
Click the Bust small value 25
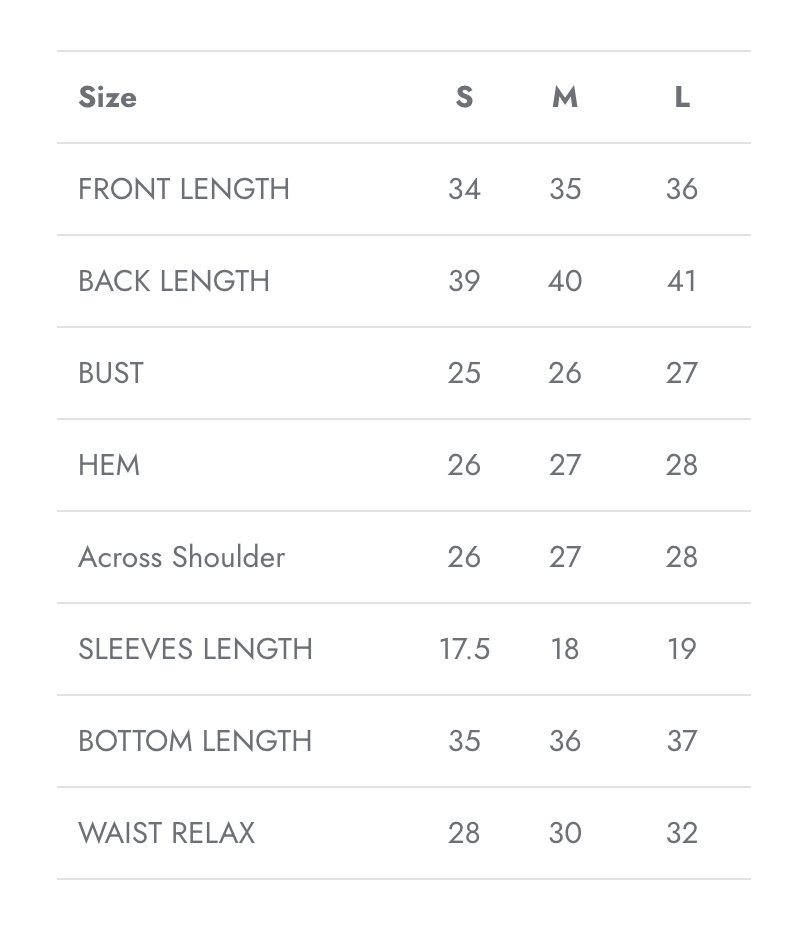[464, 373]
